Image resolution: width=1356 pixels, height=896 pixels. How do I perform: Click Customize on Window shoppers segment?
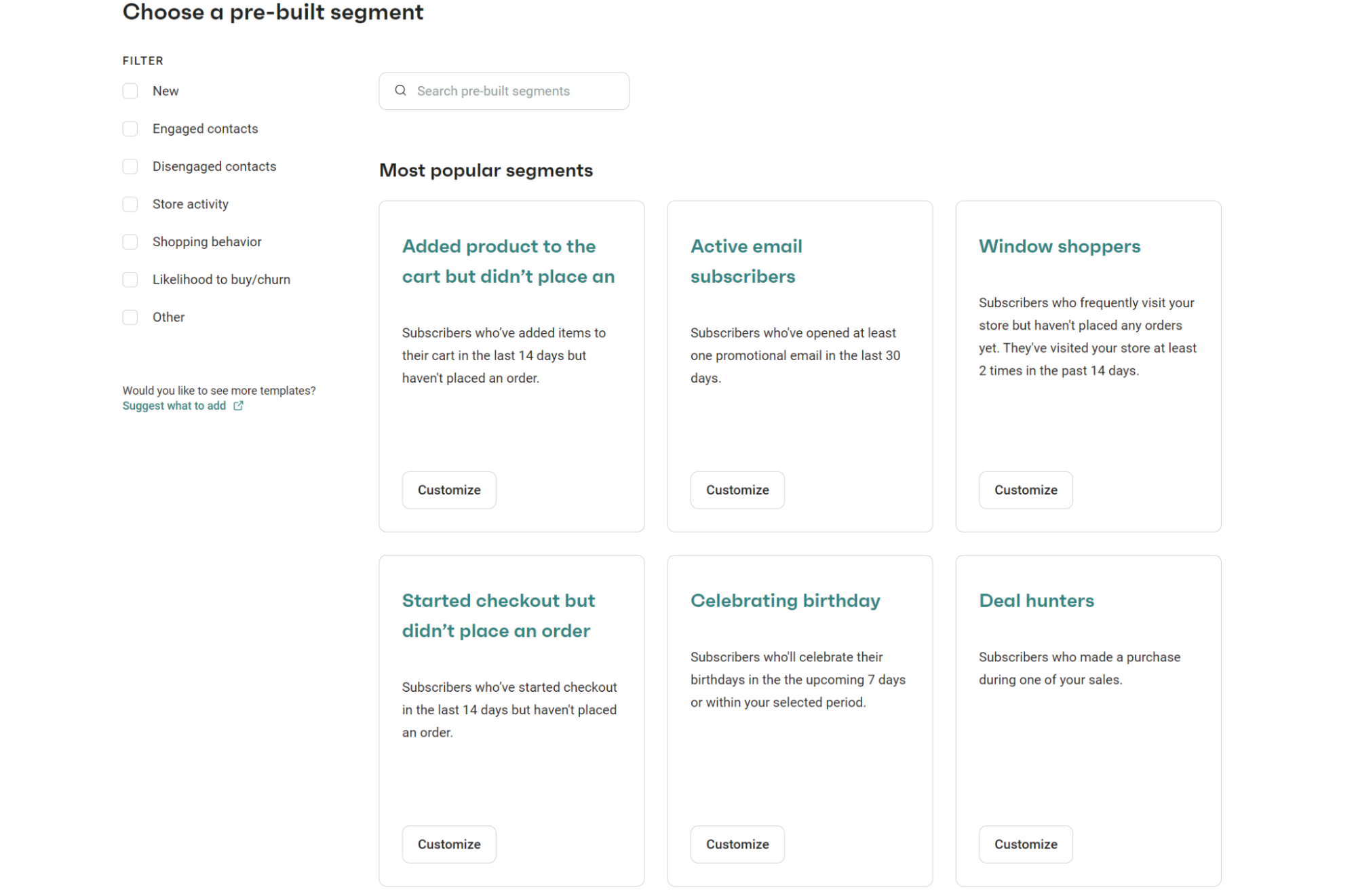pyautogui.click(x=1025, y=490)
